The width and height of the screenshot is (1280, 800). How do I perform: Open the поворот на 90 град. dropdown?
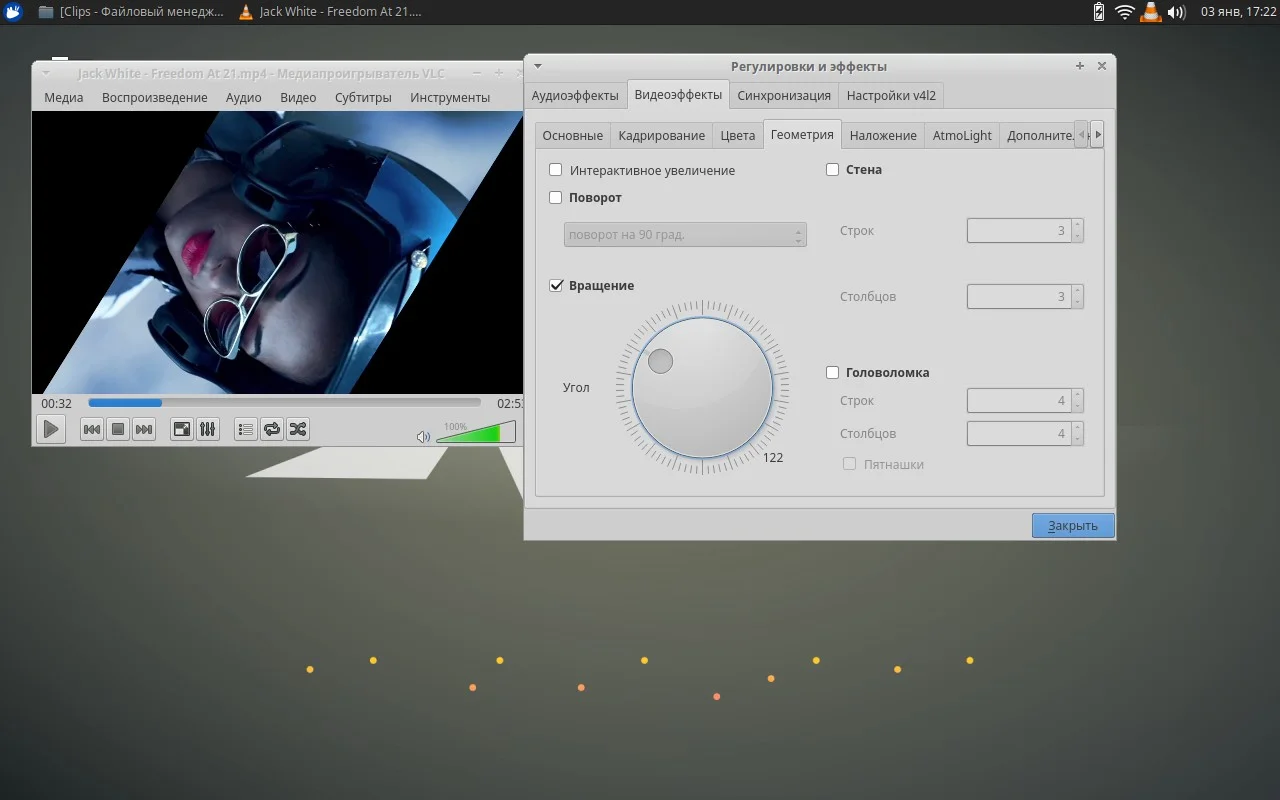(685, 235)
